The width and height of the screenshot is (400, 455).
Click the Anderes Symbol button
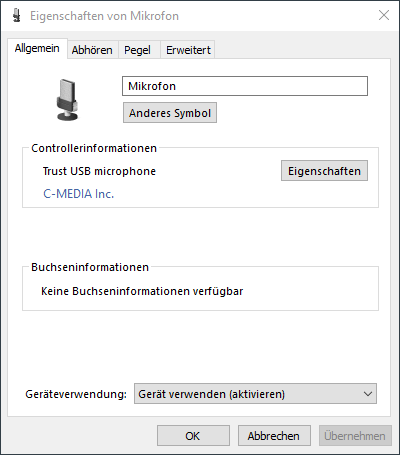coord(170,113)
